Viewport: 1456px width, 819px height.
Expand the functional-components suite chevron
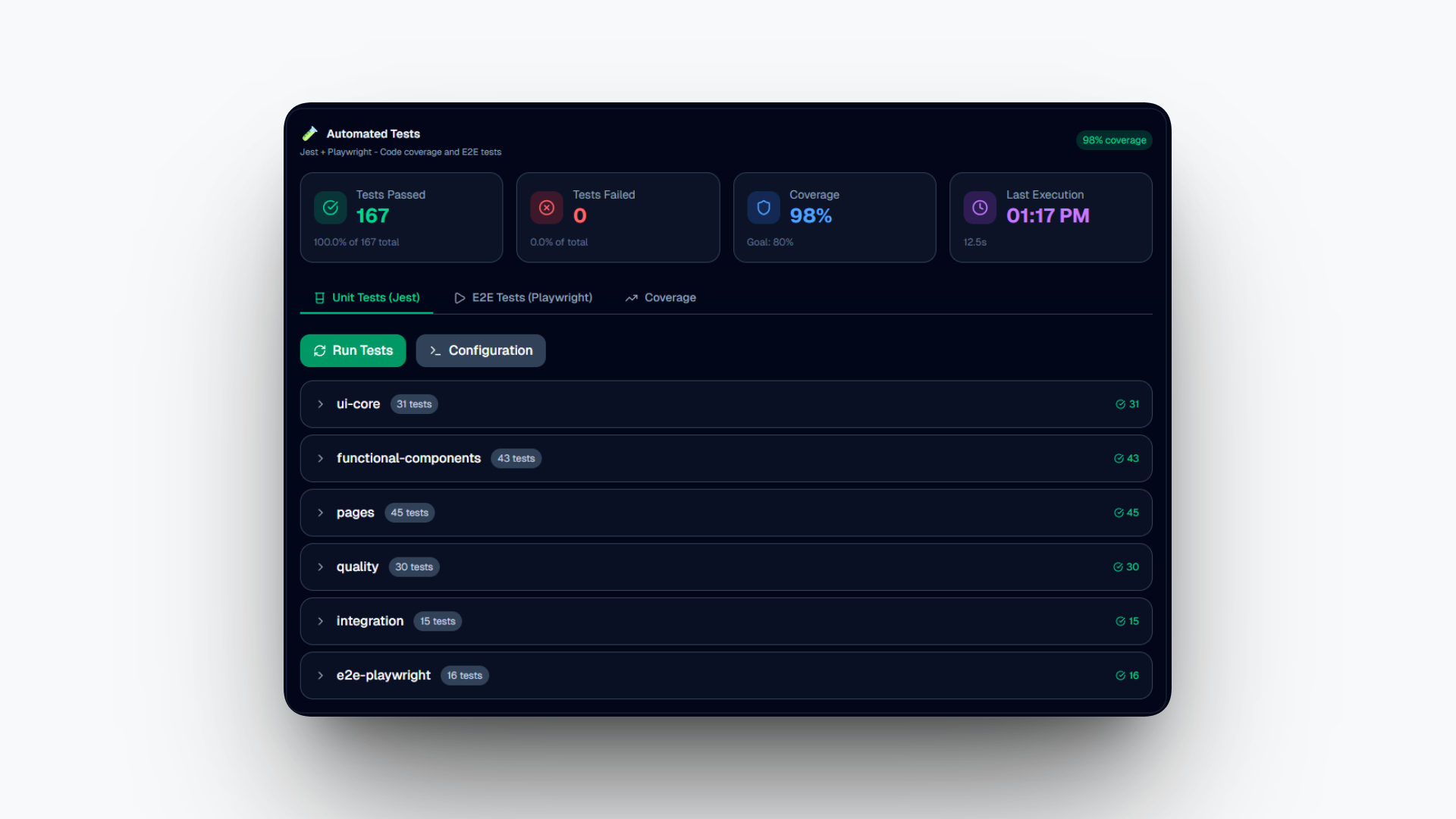pyautogui.click(x=321, y=459)
